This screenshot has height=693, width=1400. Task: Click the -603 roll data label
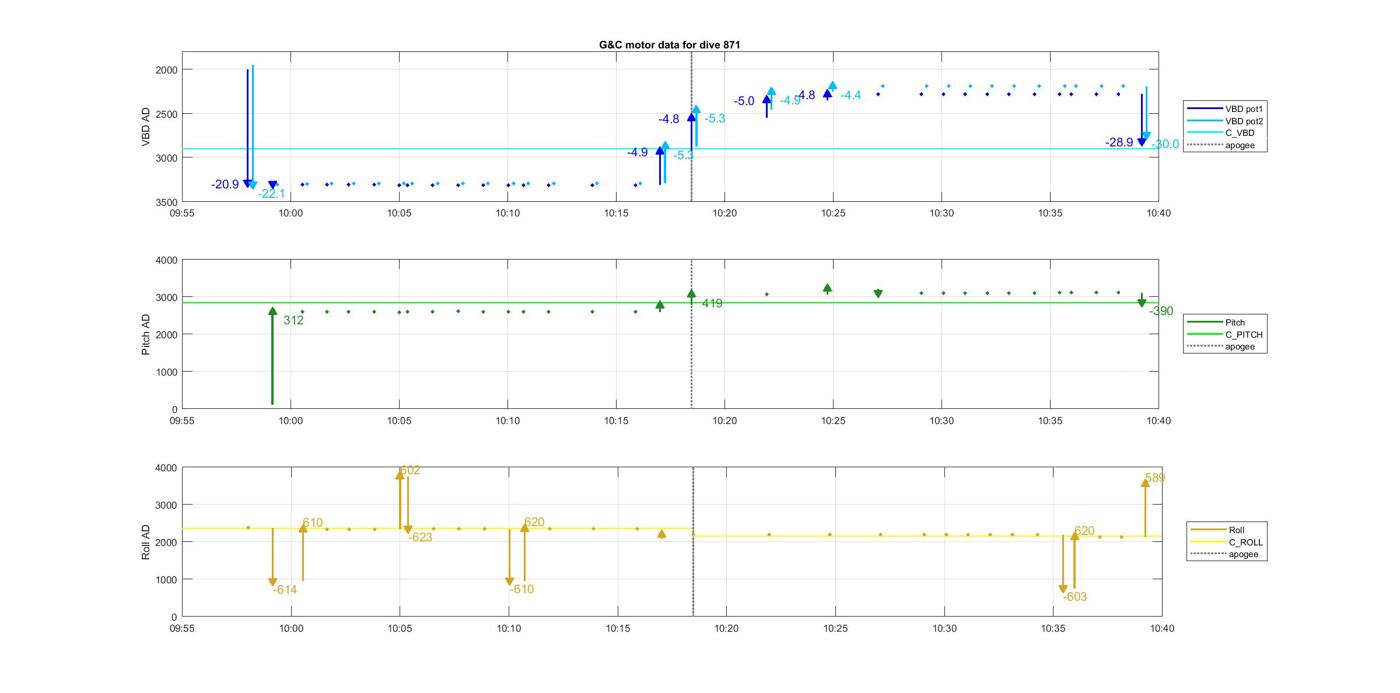coord(1075,597)
